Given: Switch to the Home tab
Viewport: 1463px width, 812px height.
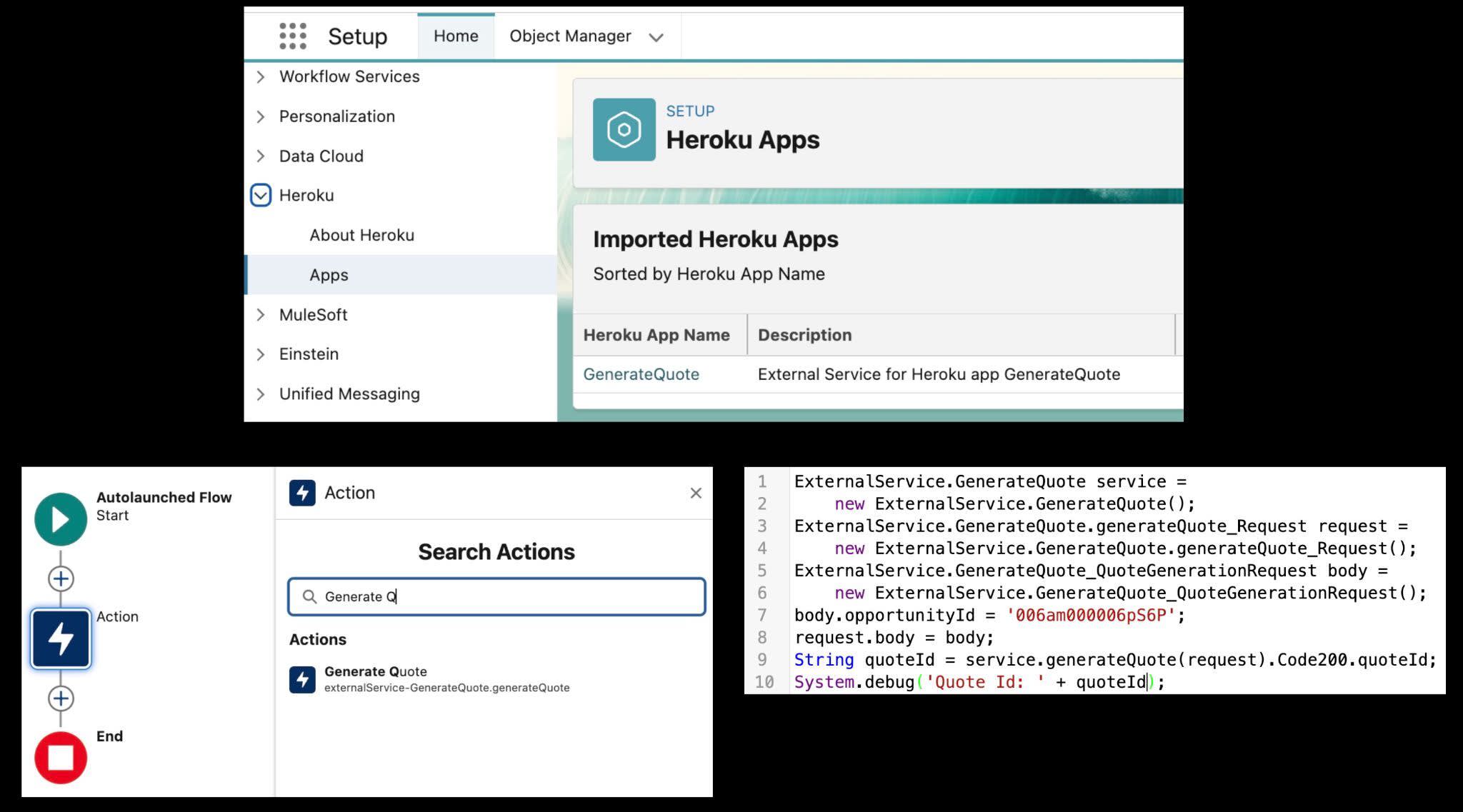Looking at the screenshot, I should tap(456, 36).
